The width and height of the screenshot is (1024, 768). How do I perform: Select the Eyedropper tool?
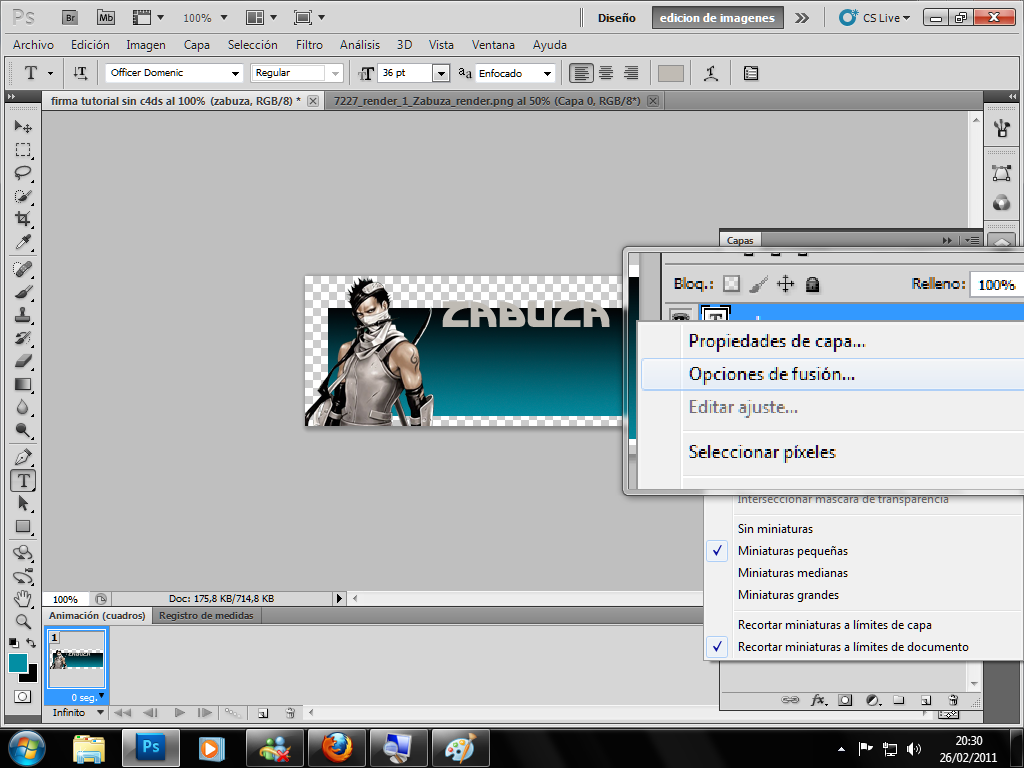tap(23, 242)
